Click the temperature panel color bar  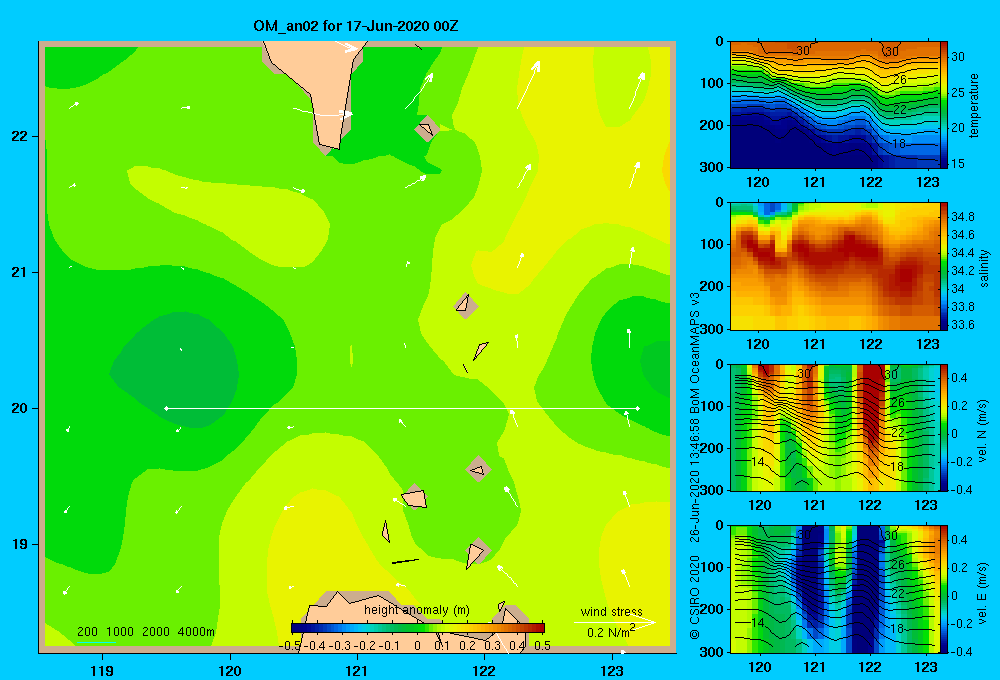(x=944, y=105)
